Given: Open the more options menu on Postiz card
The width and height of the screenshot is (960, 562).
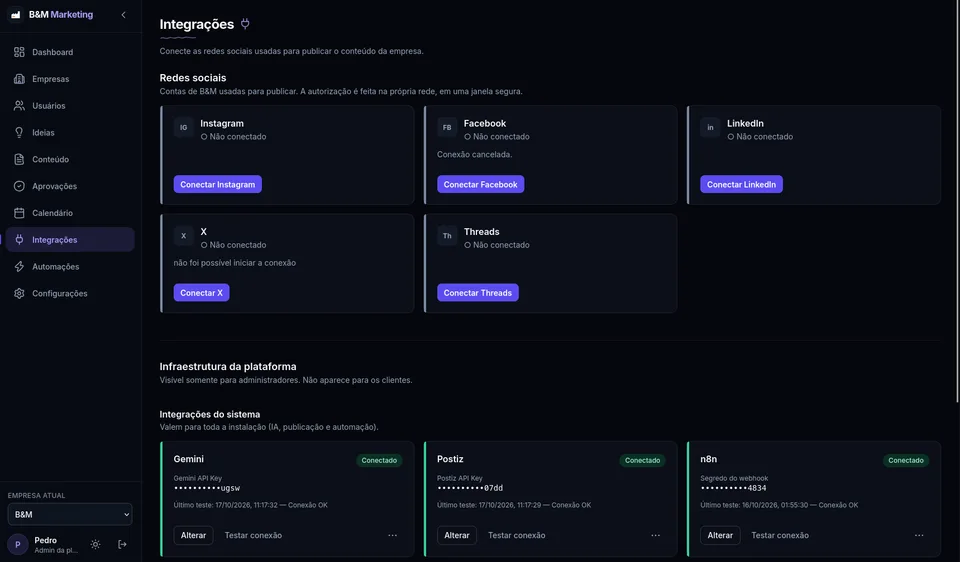Looking at the screenshot, I should coord(656,535).
